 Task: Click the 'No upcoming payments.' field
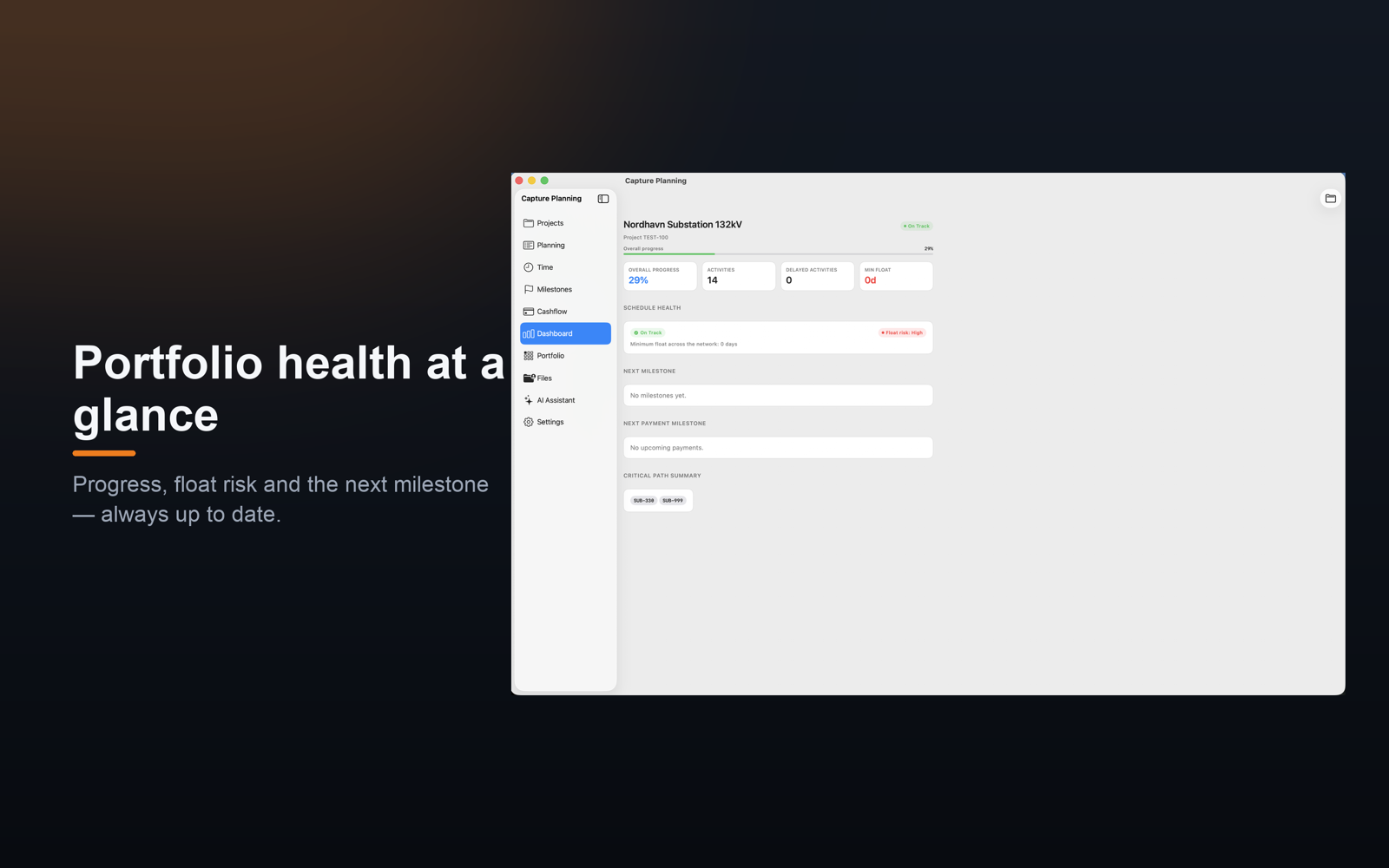point(778,448)
